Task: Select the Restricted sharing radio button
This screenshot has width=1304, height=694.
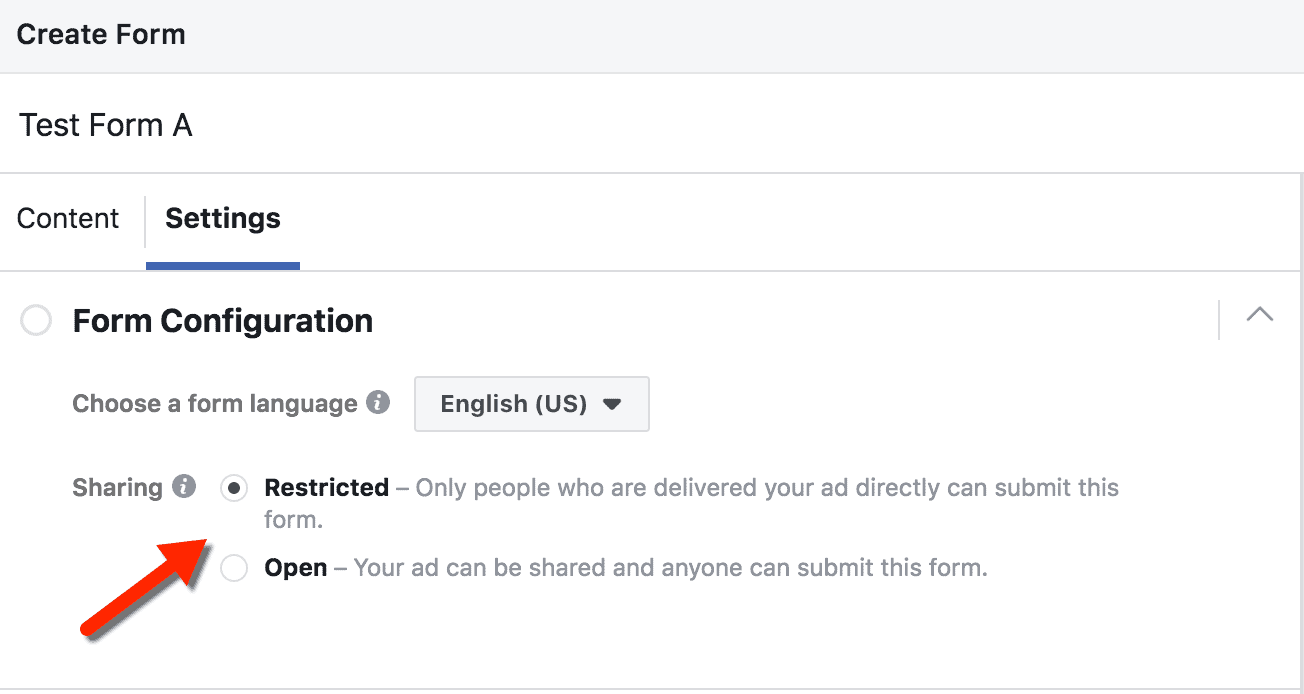Action: 234,488
